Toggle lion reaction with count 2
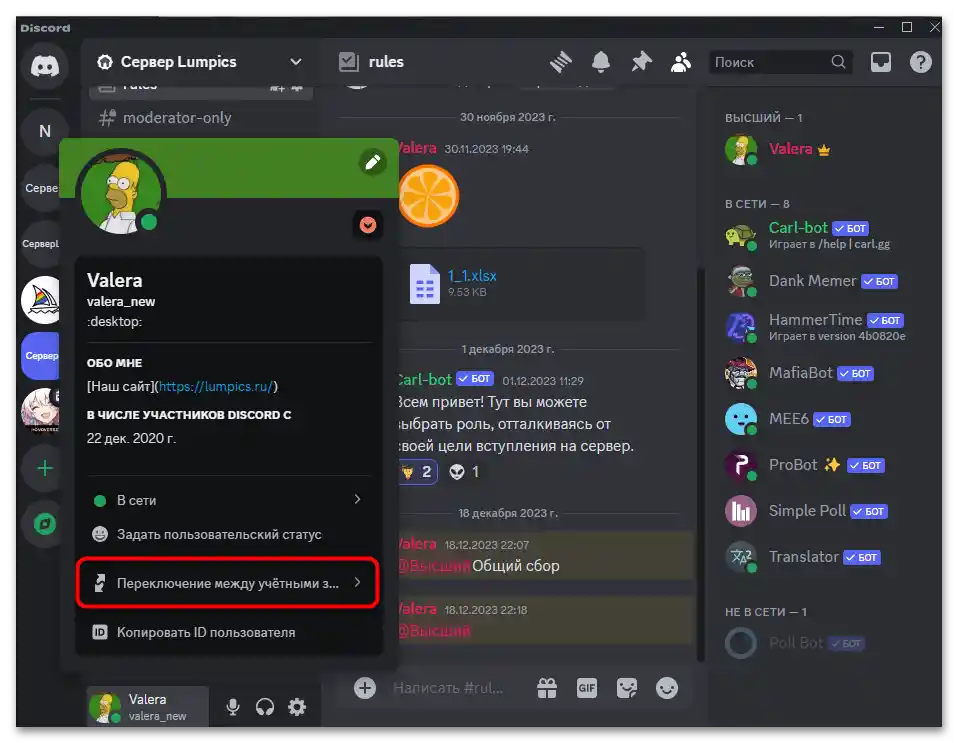Image resolution: width=958 pixels, height=743 pixels. pos(418,472)
